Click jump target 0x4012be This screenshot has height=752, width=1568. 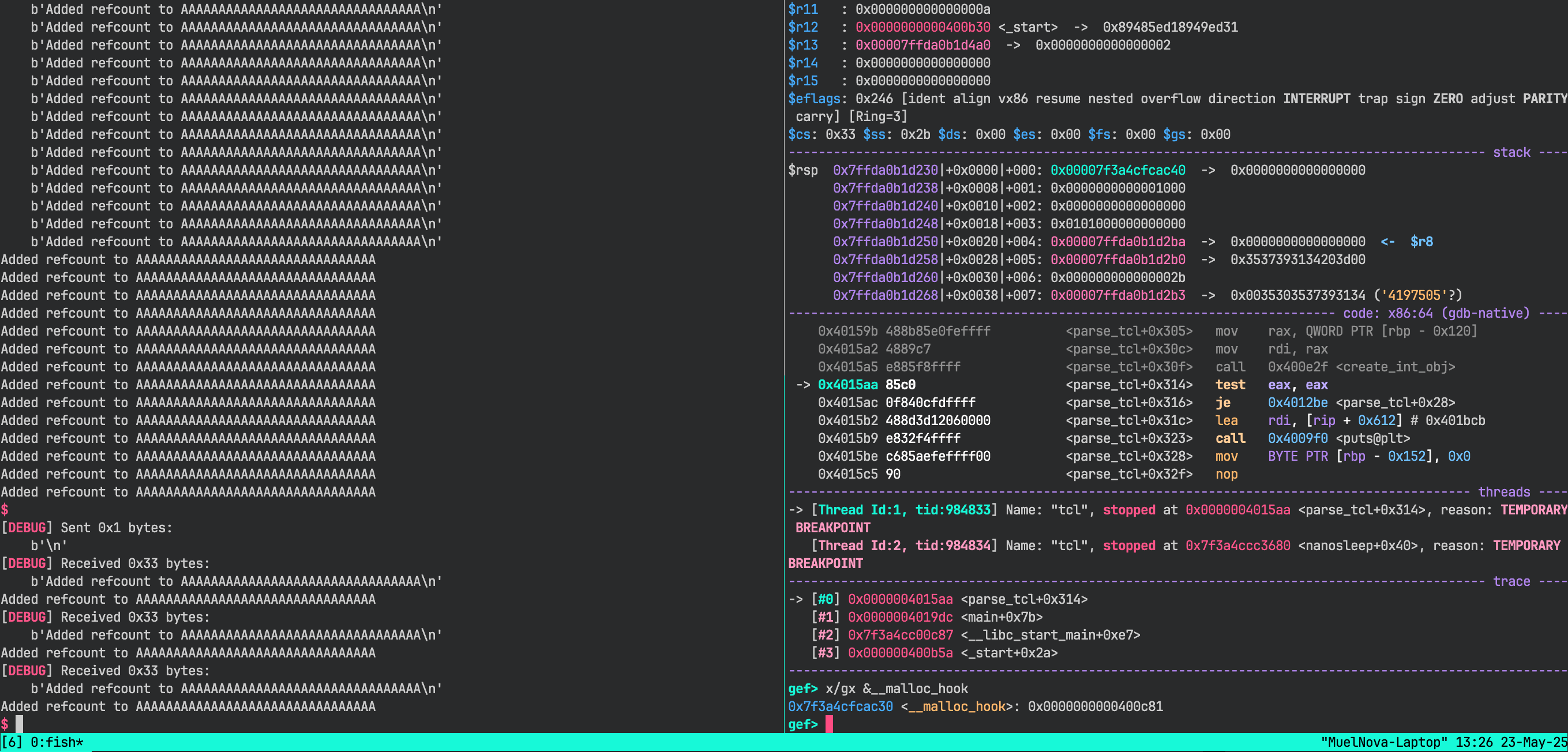coord(1298,403)
